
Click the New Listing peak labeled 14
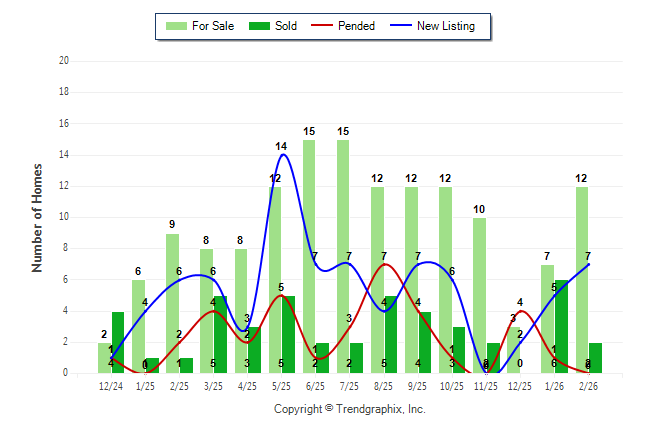click(283, 154)
